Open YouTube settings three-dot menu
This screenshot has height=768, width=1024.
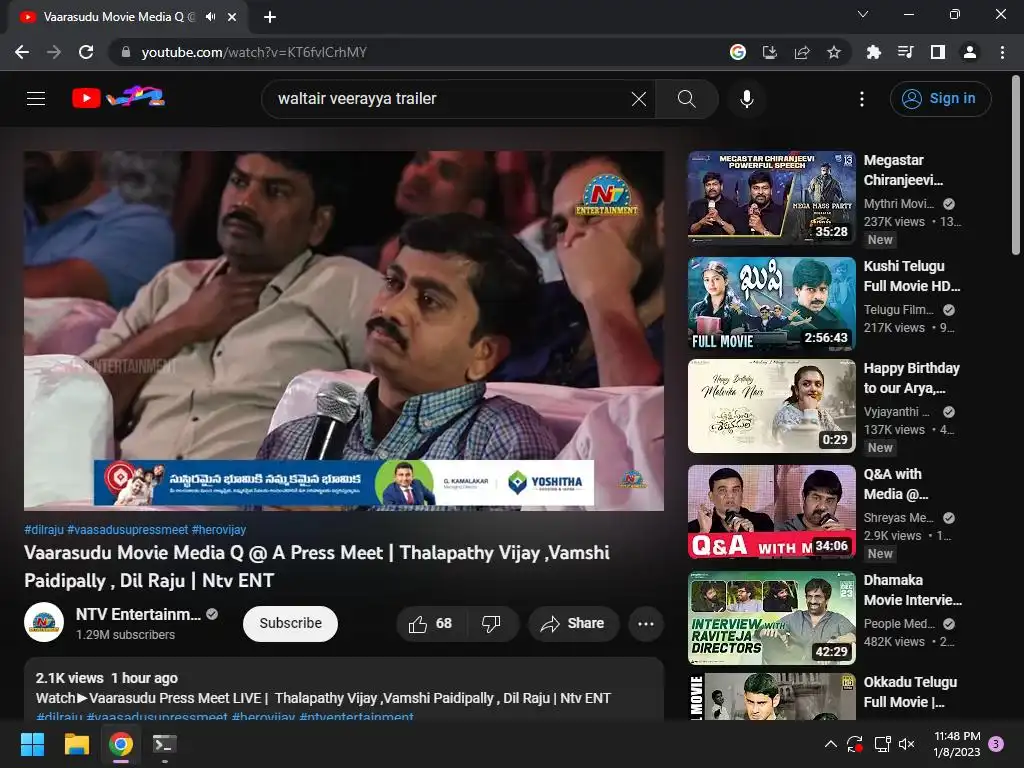tap(861, 99)
